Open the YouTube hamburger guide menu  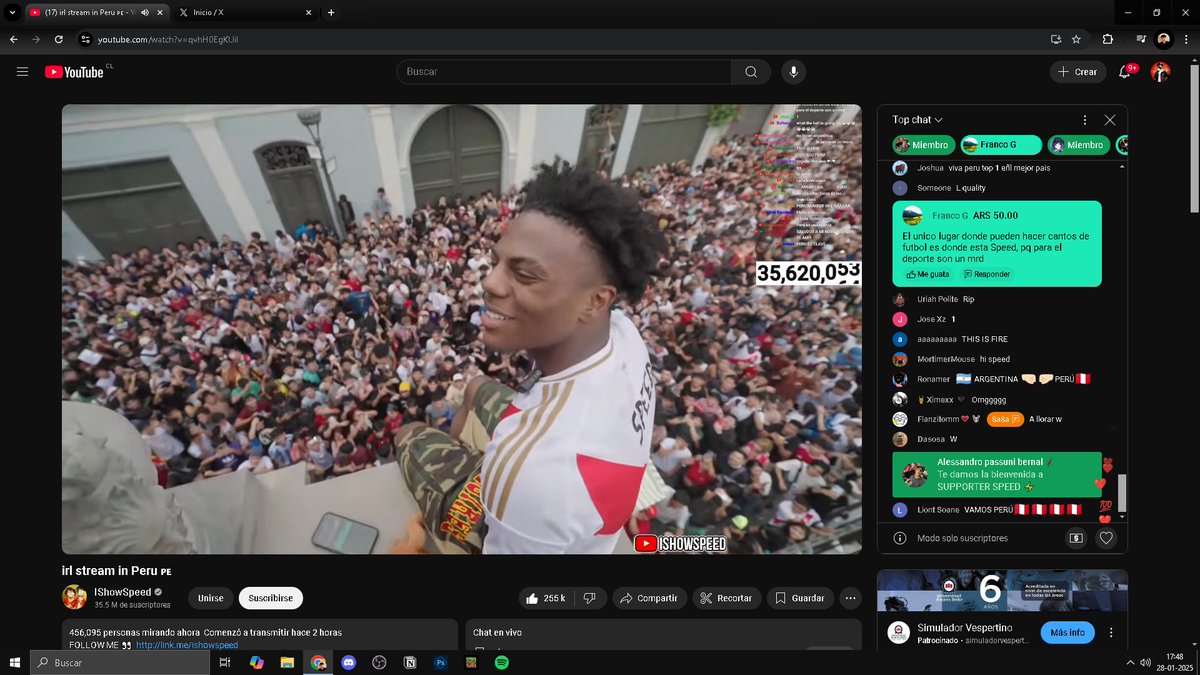click(22, 72)
